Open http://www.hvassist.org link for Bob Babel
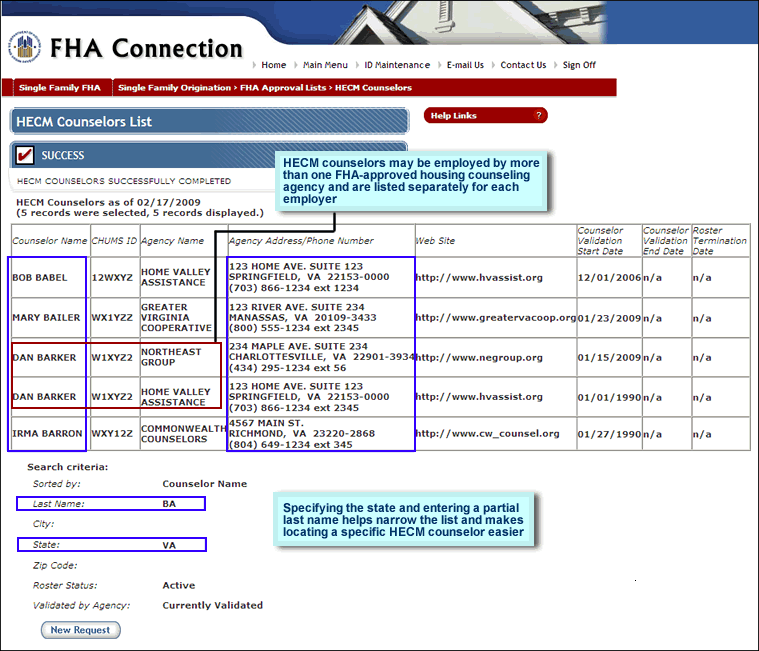This screenshot has width=759, height=651. point(479,278)
